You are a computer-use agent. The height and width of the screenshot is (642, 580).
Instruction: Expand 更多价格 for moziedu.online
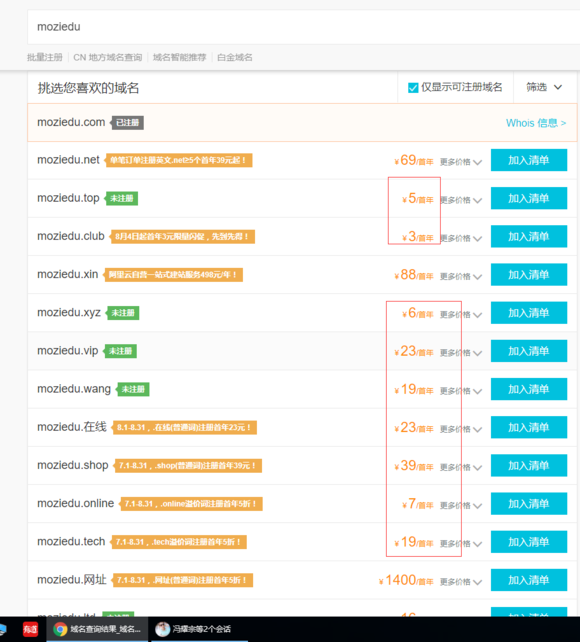[461, 506]
